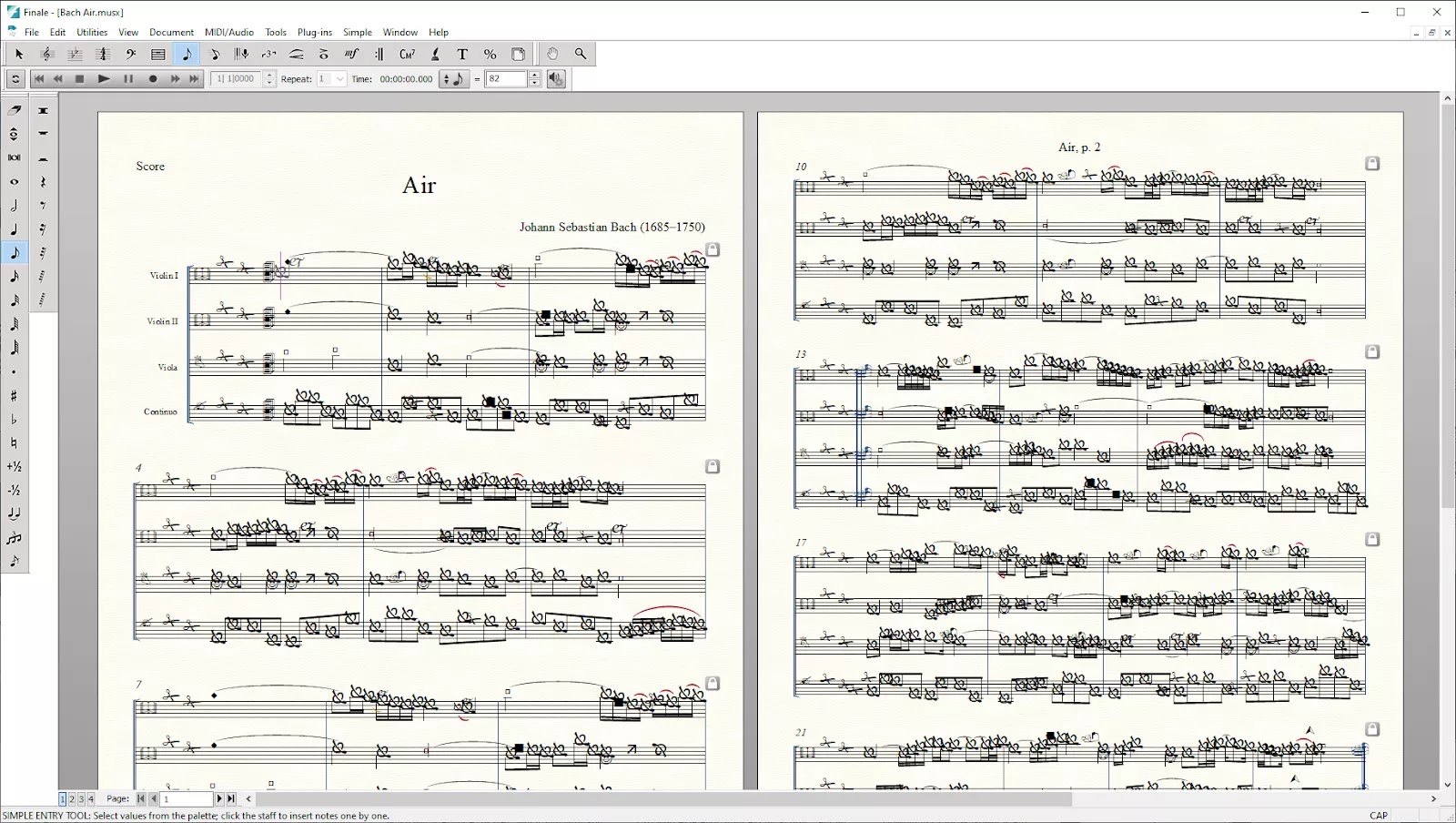
Task: Select the Zoom magnifier tool
Action: 581,55
